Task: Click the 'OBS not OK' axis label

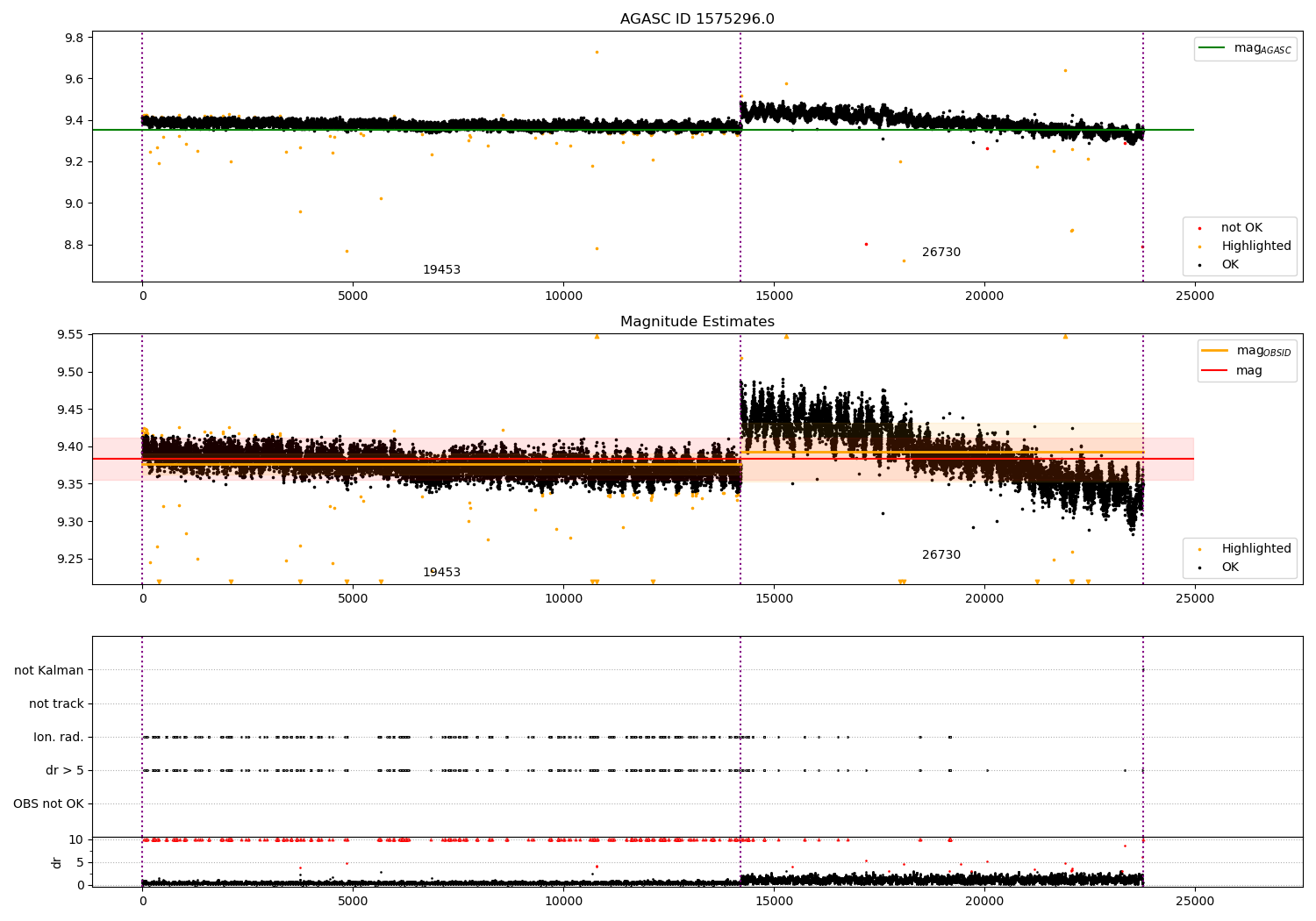Action: coord(48,804)
